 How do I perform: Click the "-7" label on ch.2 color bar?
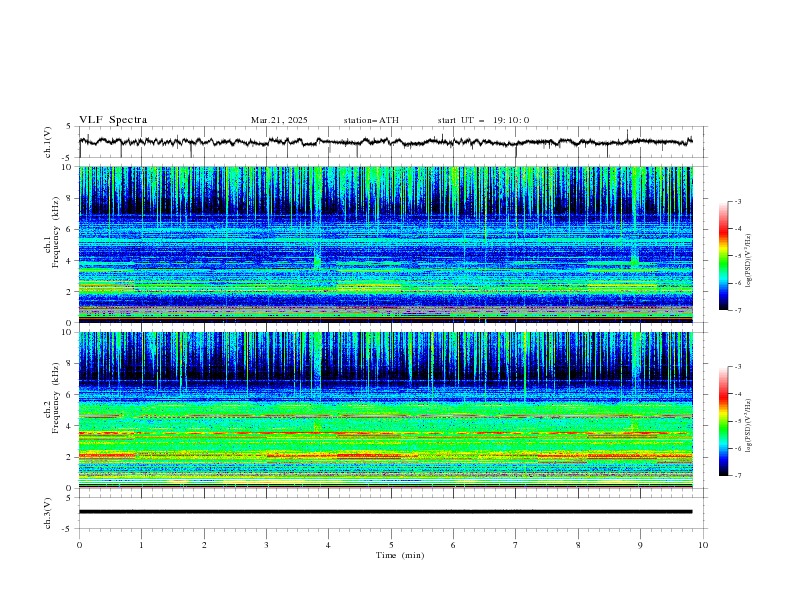point(738,476)
